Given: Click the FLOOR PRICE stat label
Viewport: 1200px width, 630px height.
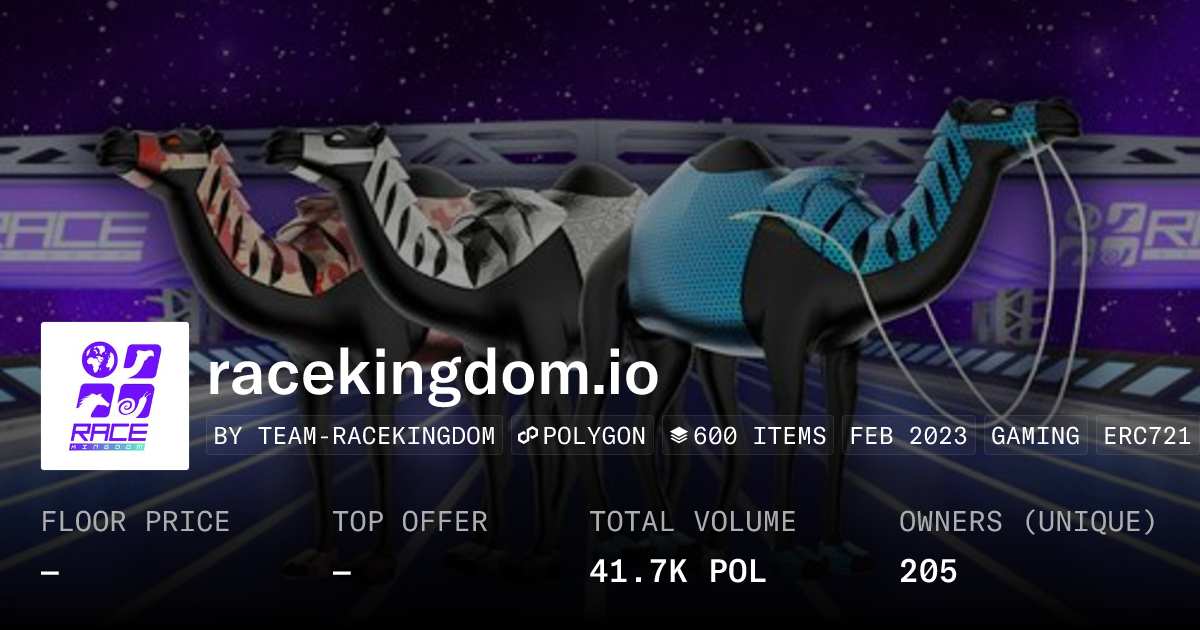Looking at the screenshot, I should click(135, 522).
